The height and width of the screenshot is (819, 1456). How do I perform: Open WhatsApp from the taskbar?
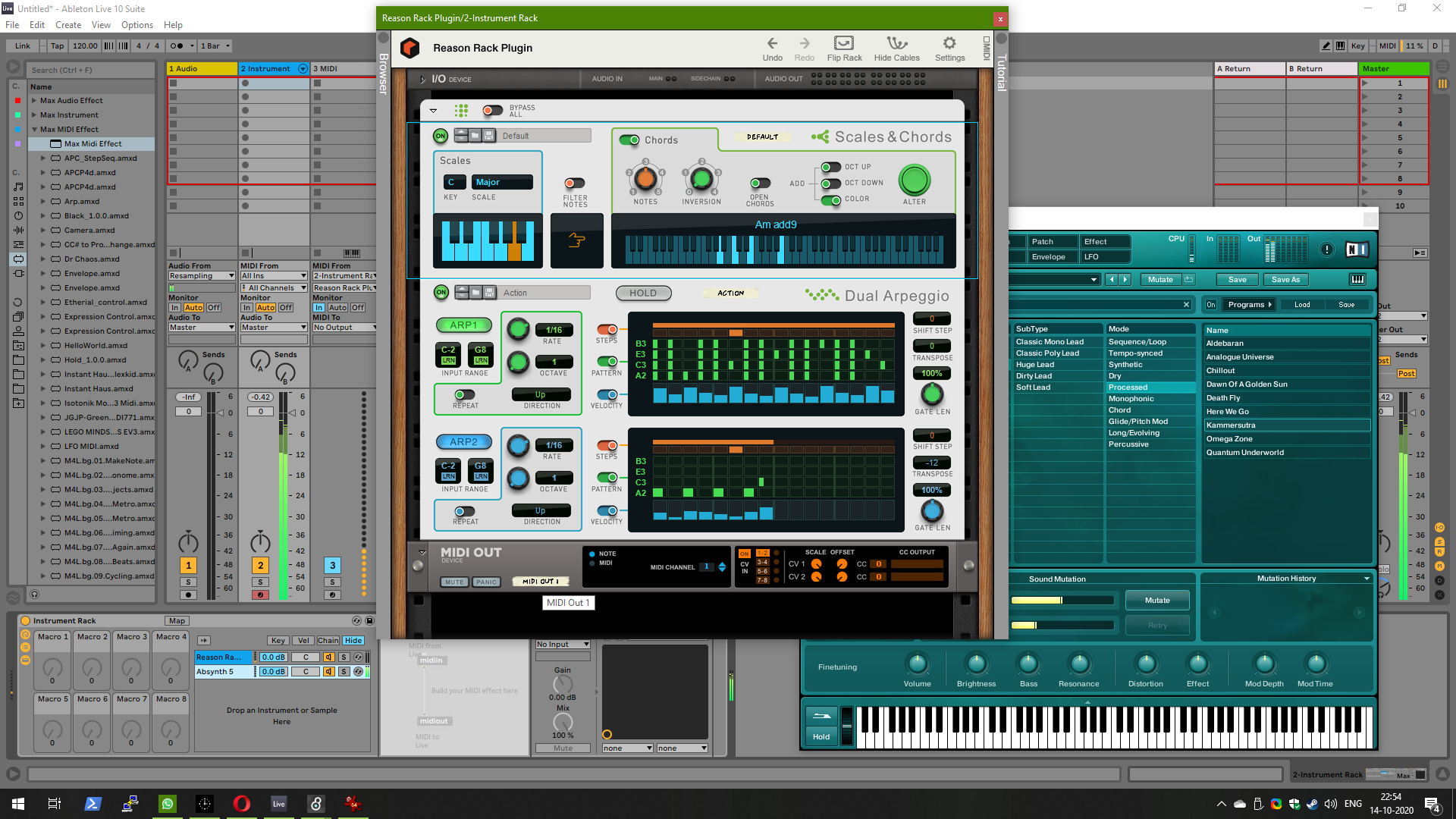167,804
